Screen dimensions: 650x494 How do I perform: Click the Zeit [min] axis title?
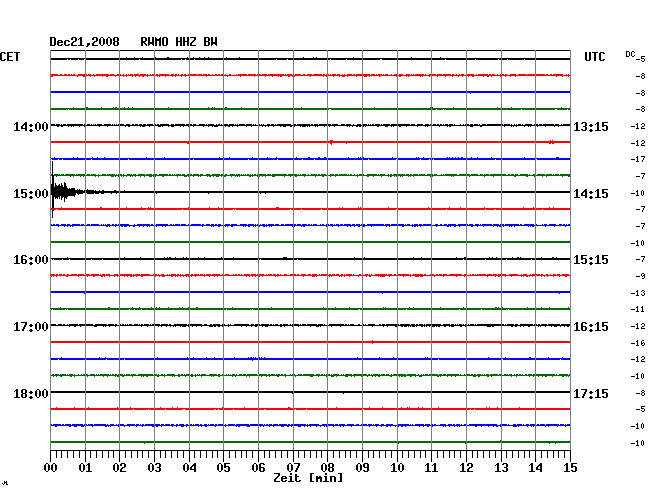click(x=308, y=478)
